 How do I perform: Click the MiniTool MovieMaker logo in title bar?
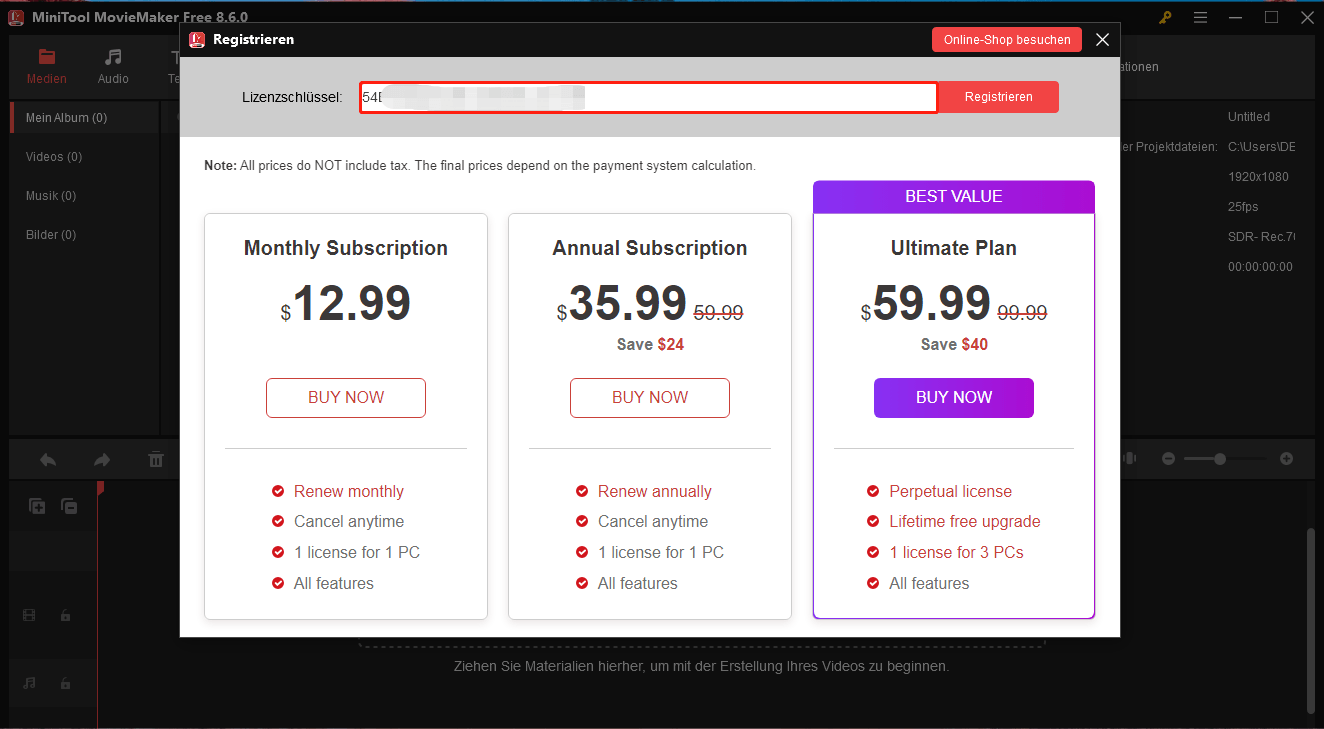(15, 17)
